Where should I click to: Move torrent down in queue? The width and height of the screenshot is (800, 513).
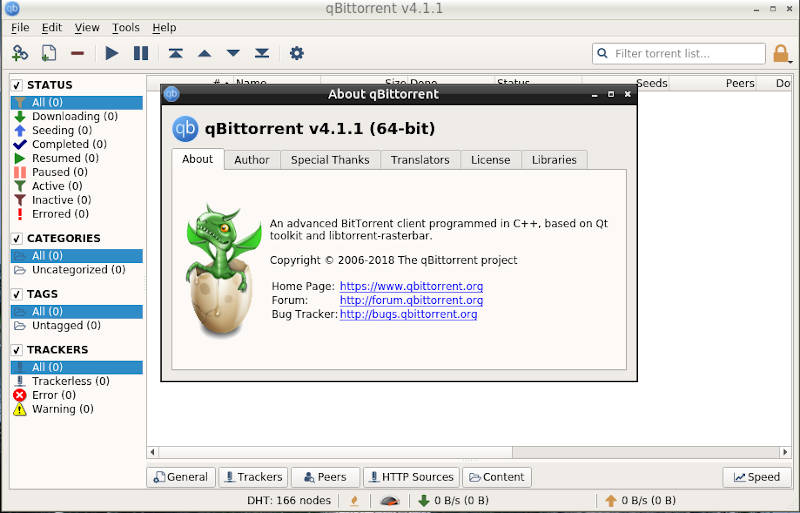[233, 53]
